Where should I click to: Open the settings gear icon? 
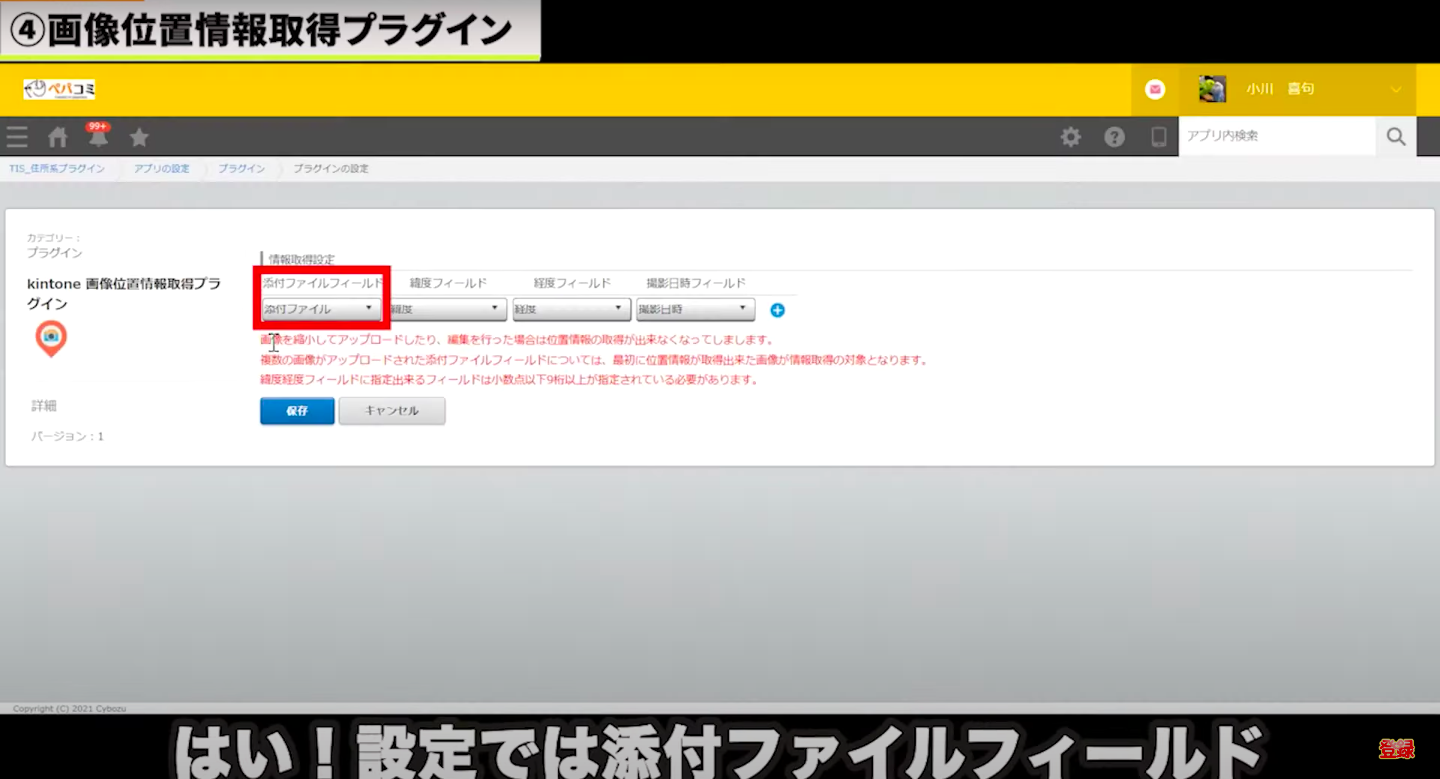(1071, 137)
